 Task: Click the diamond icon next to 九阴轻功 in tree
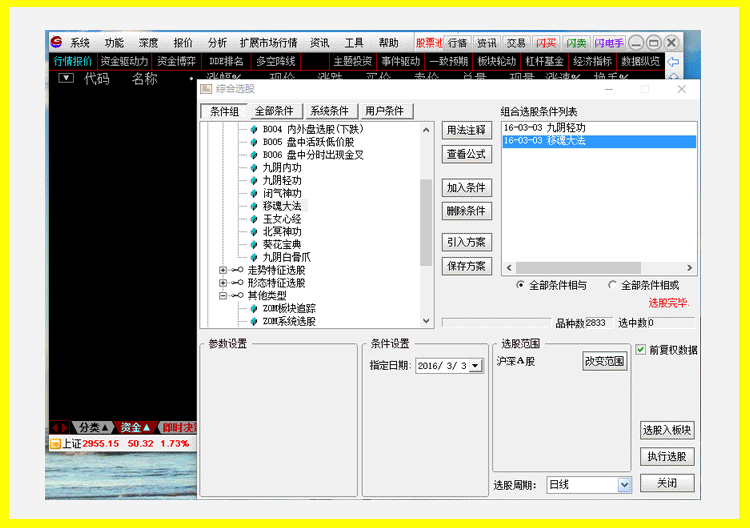click(x=254, y=181)
